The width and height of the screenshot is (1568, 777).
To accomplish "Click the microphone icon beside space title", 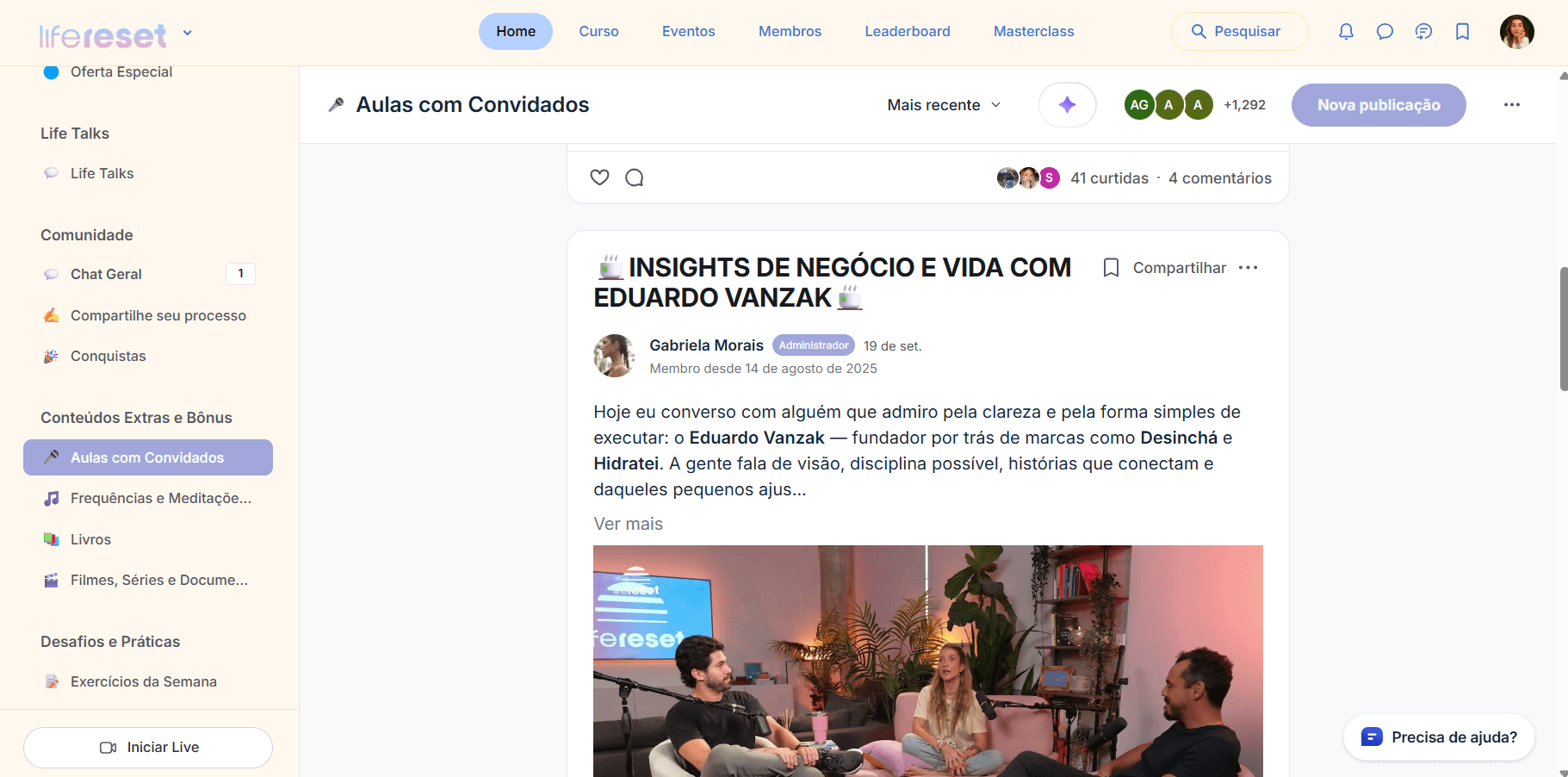I will [337, 105].
